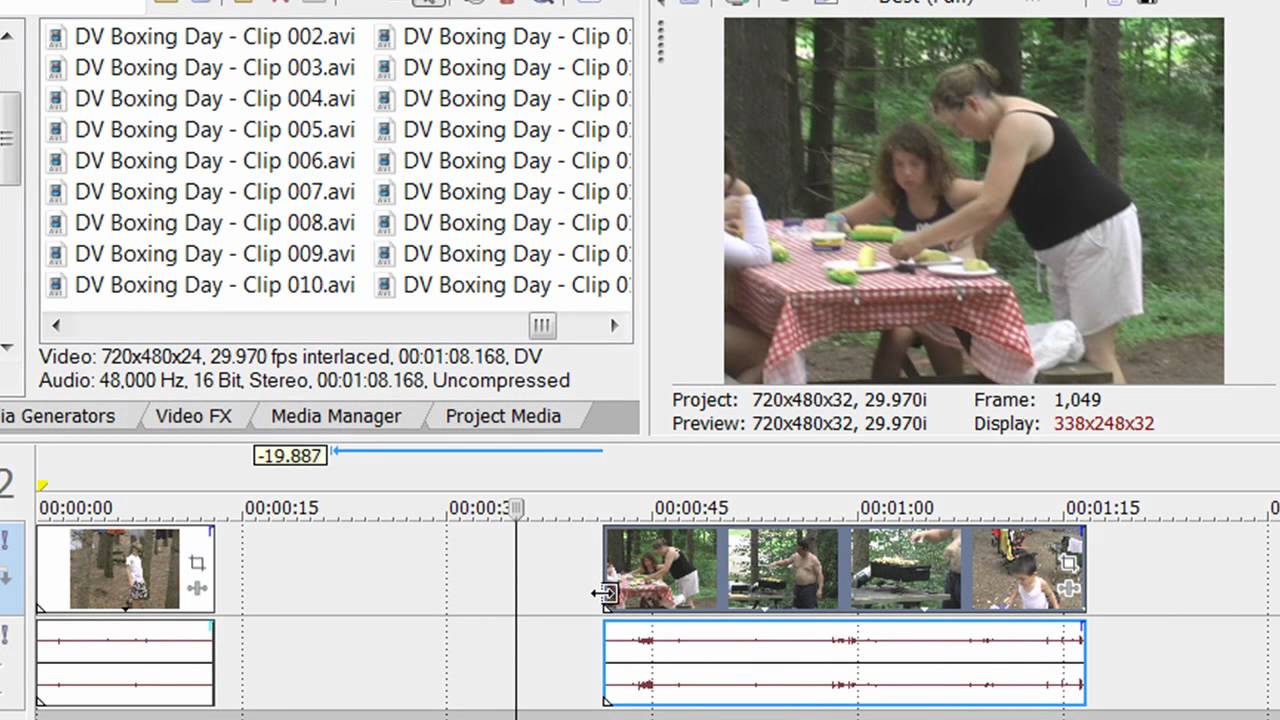Select the first video event at timeline start
The width and height of the screenshot is (1280, 720).
tap(125, 569)
